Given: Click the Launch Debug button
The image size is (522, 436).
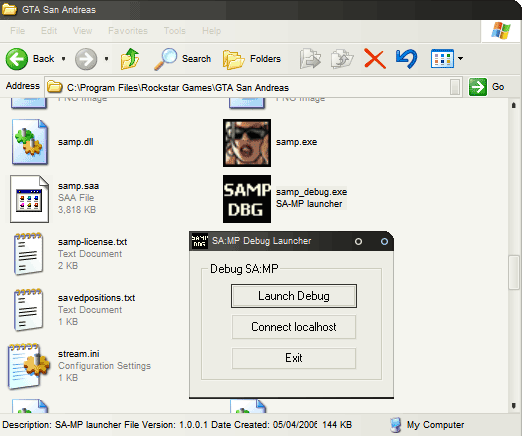Looking at the screenshot, I should (294, 296).
